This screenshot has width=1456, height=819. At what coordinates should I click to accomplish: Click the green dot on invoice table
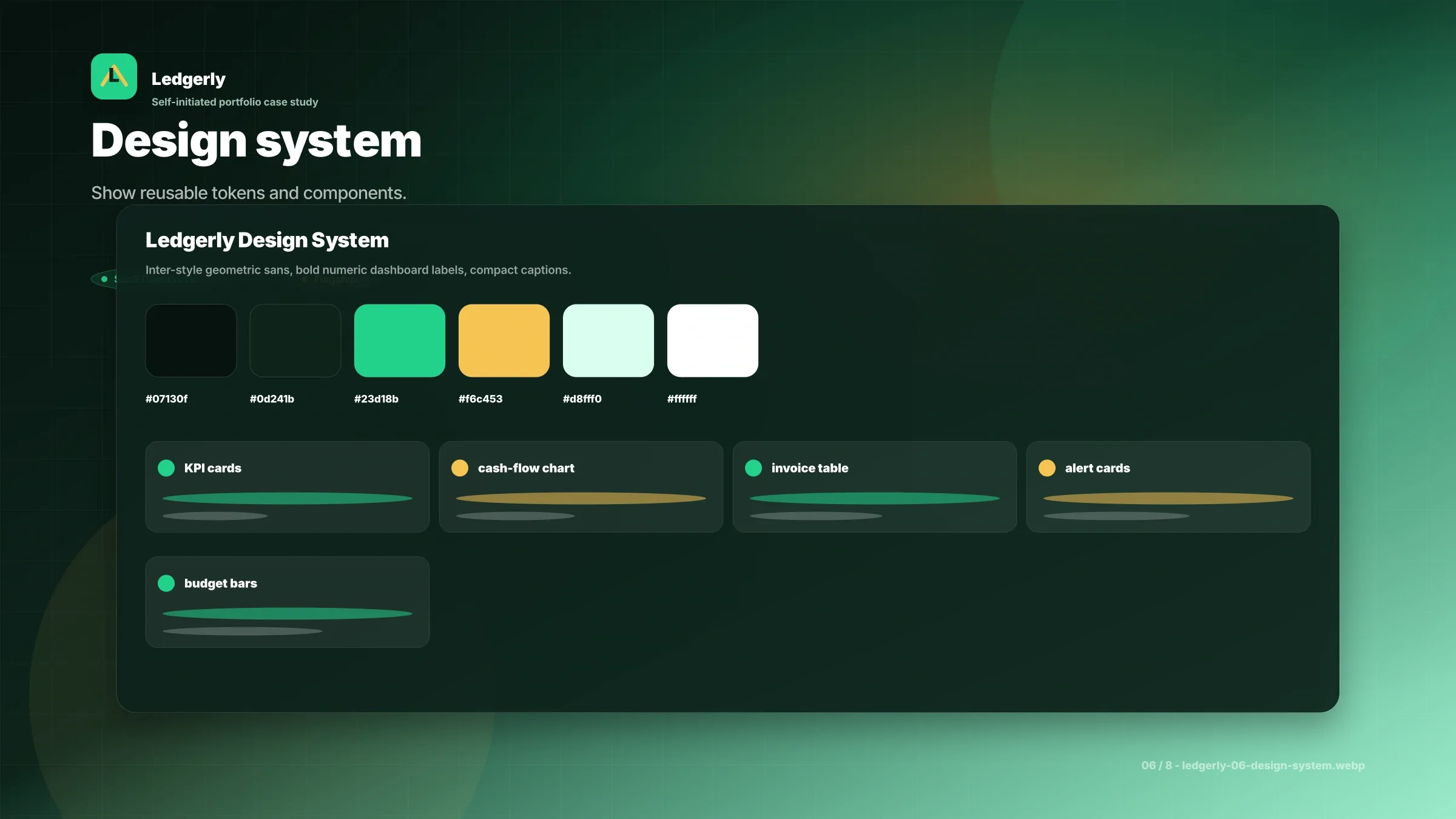click(x=753, y=468)
